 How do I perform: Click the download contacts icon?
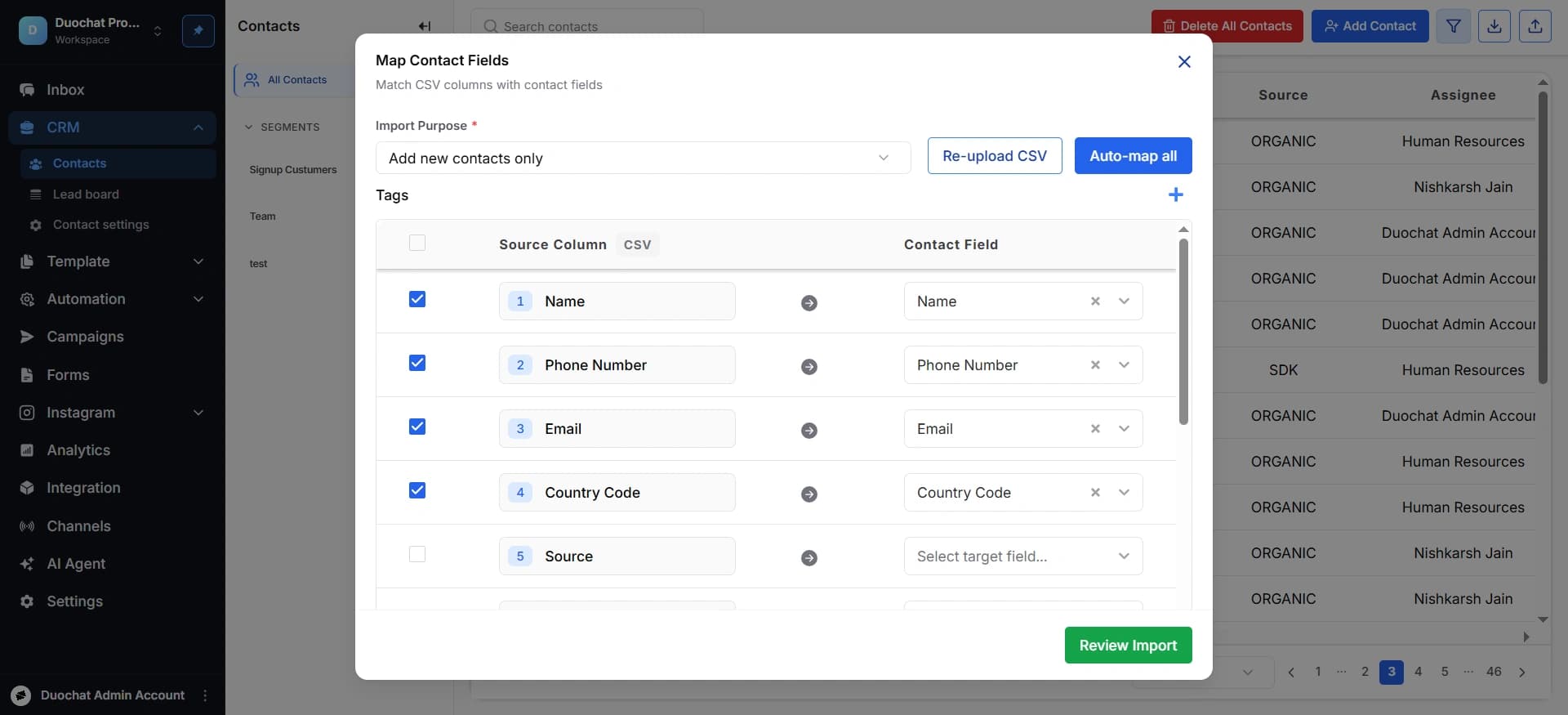(x=1494, y=26)
